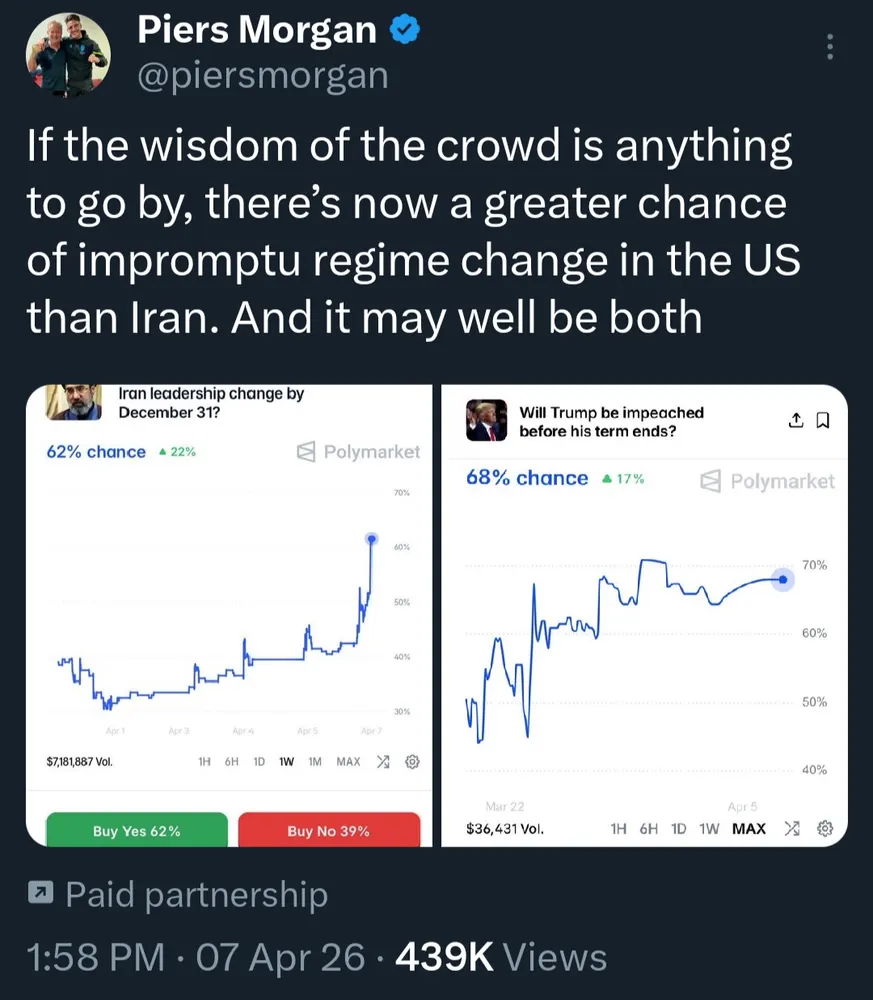Open settings gear on Trump impeachment chart
The image size is (873, 1000).
coord(824,829)
